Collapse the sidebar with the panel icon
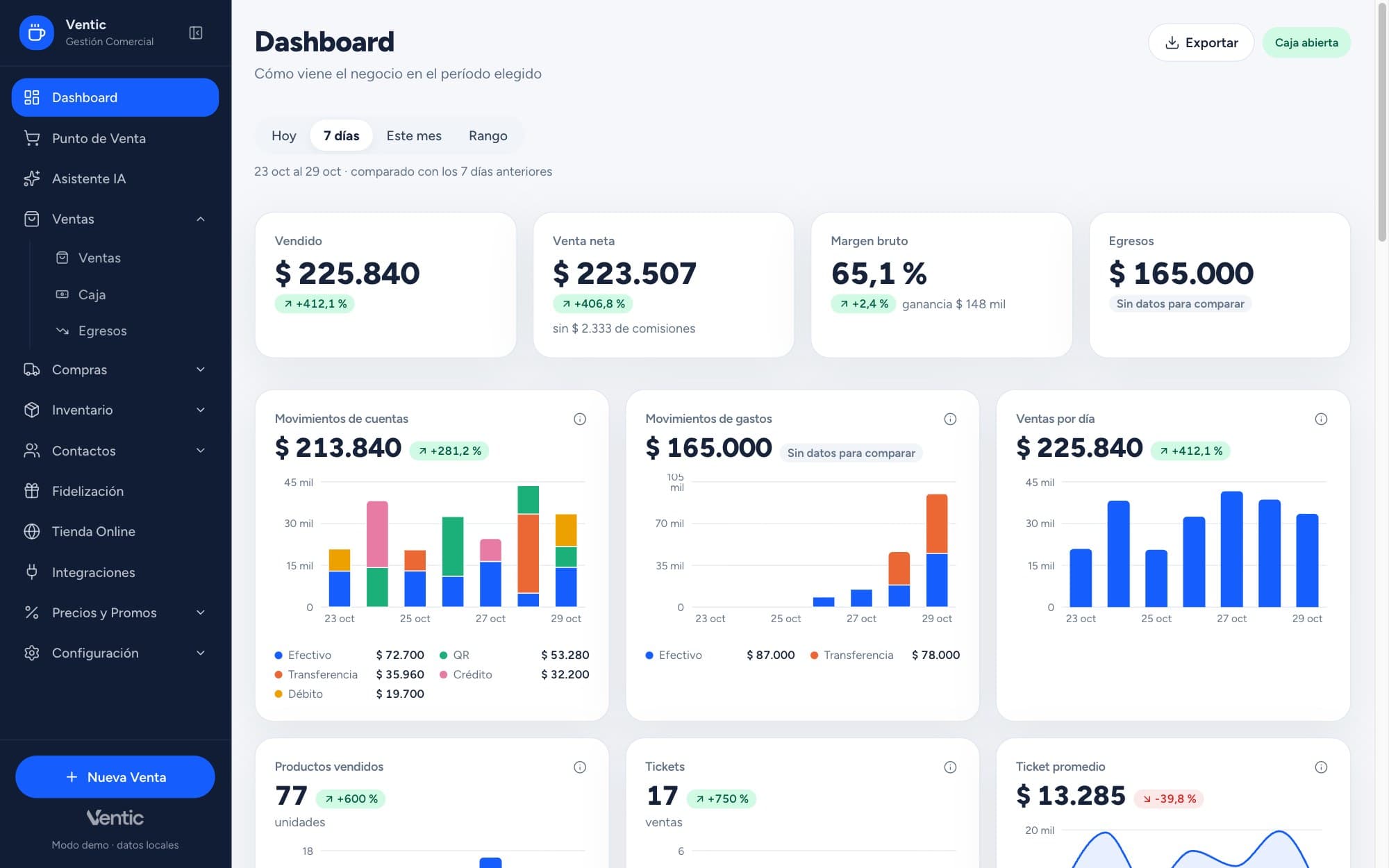Viewport: 1389px width, 868px height. coord(196,33)
